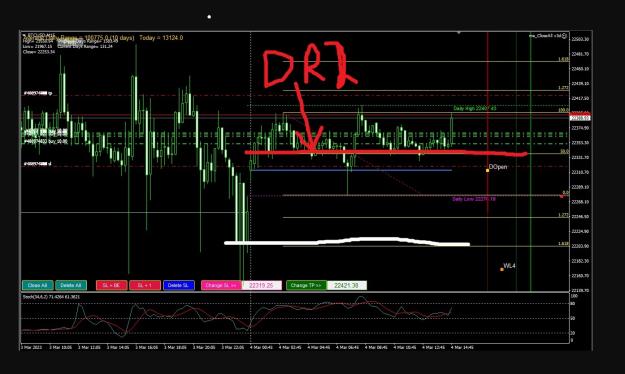Image resolution: width=625 pixels, height=374 pixels.
Task: Click the 3 Mar 14:05 time axis label
Action: tap(118, 347)
